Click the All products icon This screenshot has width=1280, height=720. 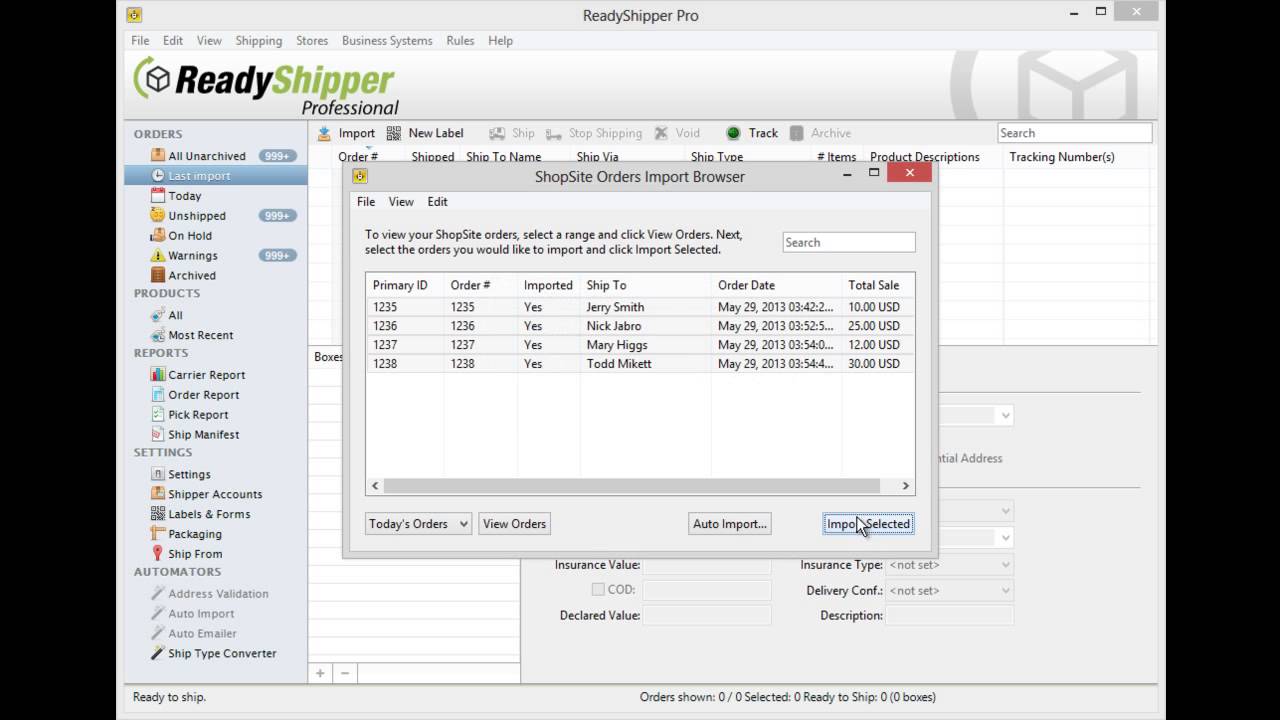click(158, 315)
